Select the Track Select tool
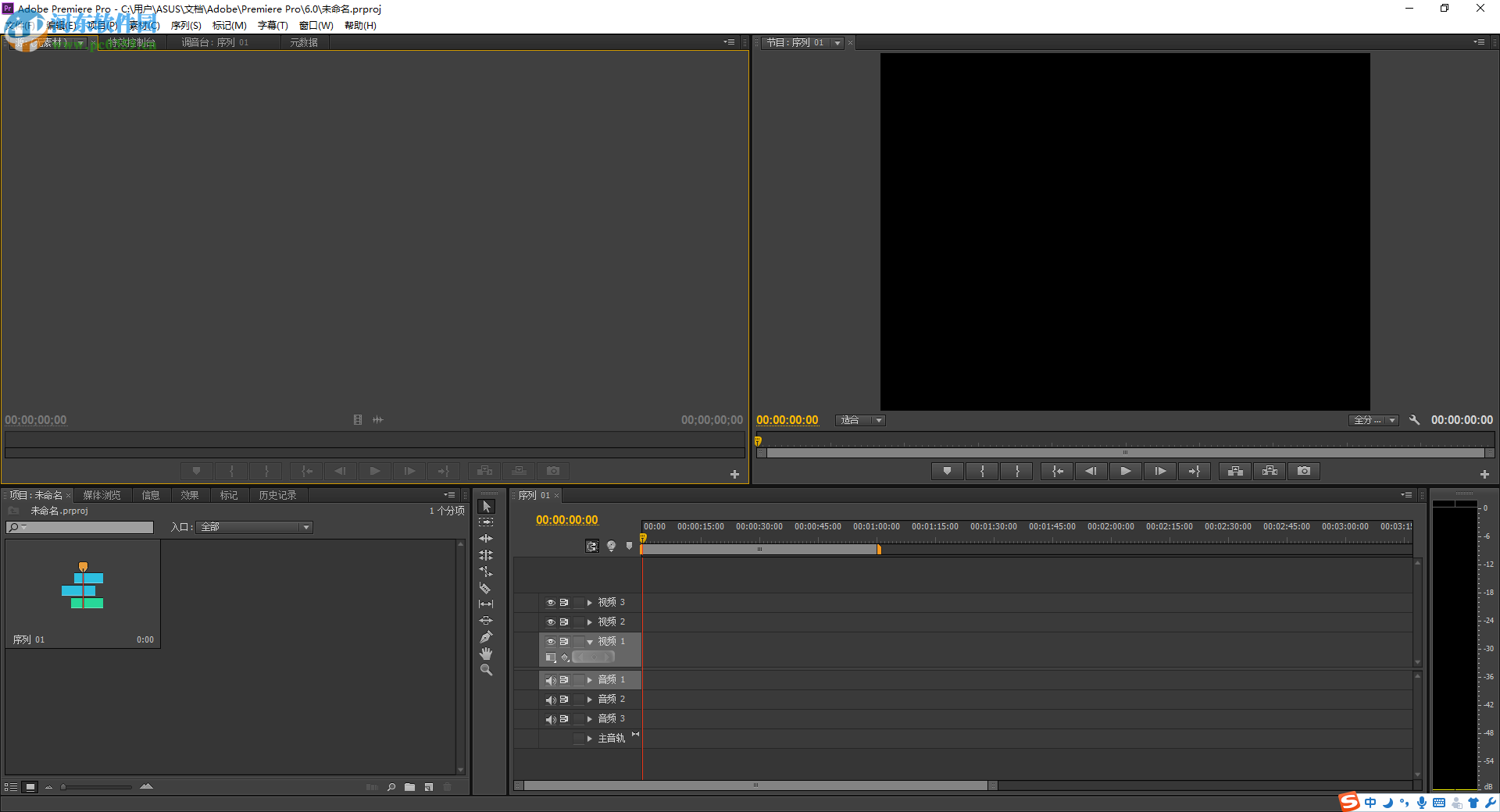 pos(486,522)
